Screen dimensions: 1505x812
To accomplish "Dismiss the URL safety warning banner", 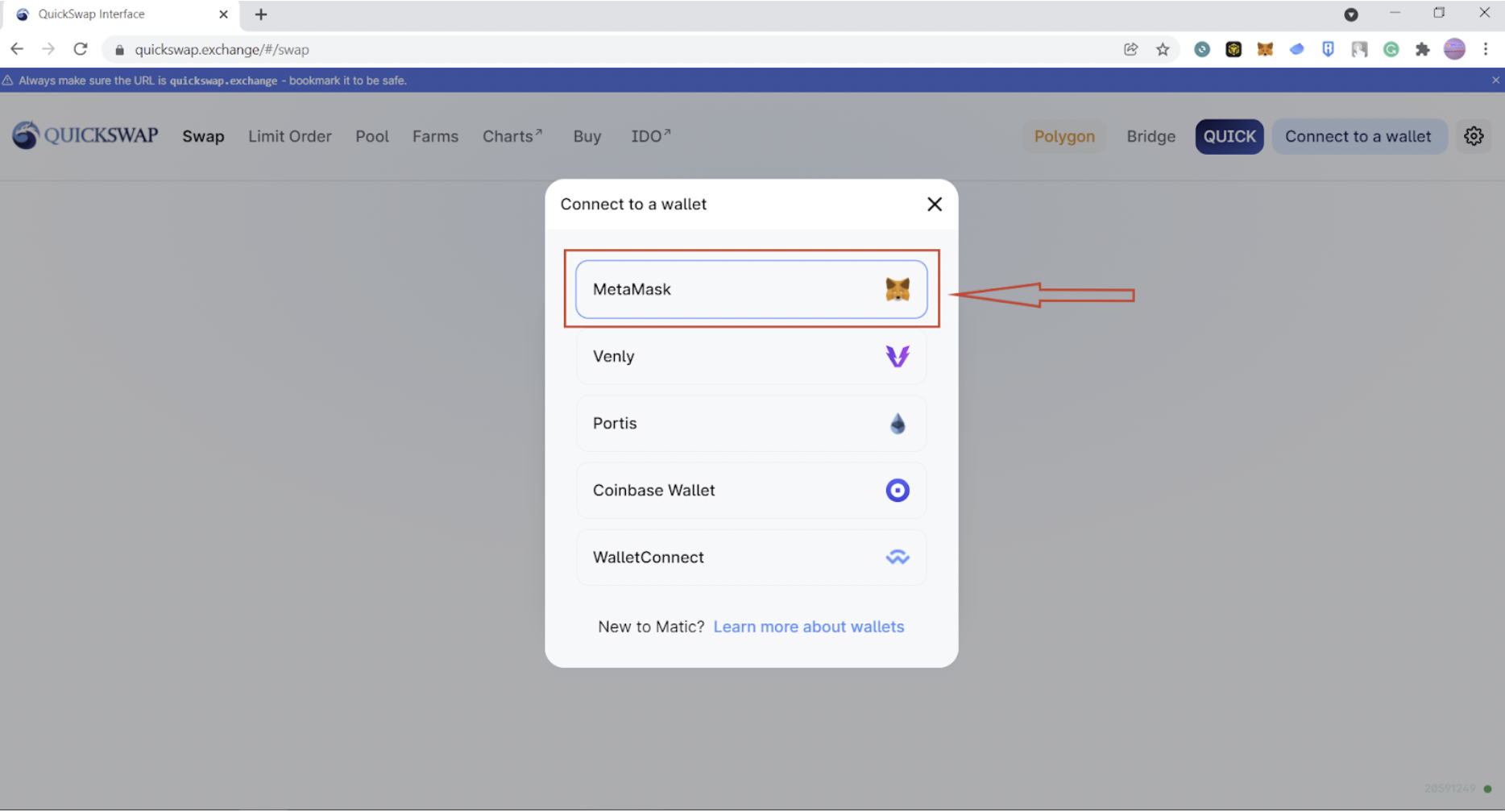I will (x=1495, y=81).
